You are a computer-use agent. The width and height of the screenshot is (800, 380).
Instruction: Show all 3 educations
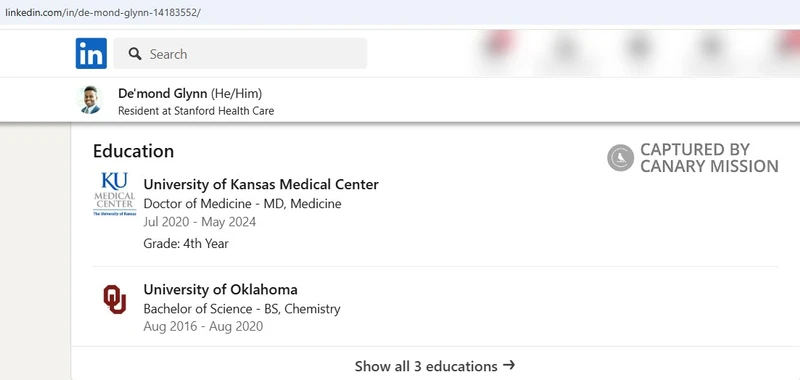pos(435,366)
